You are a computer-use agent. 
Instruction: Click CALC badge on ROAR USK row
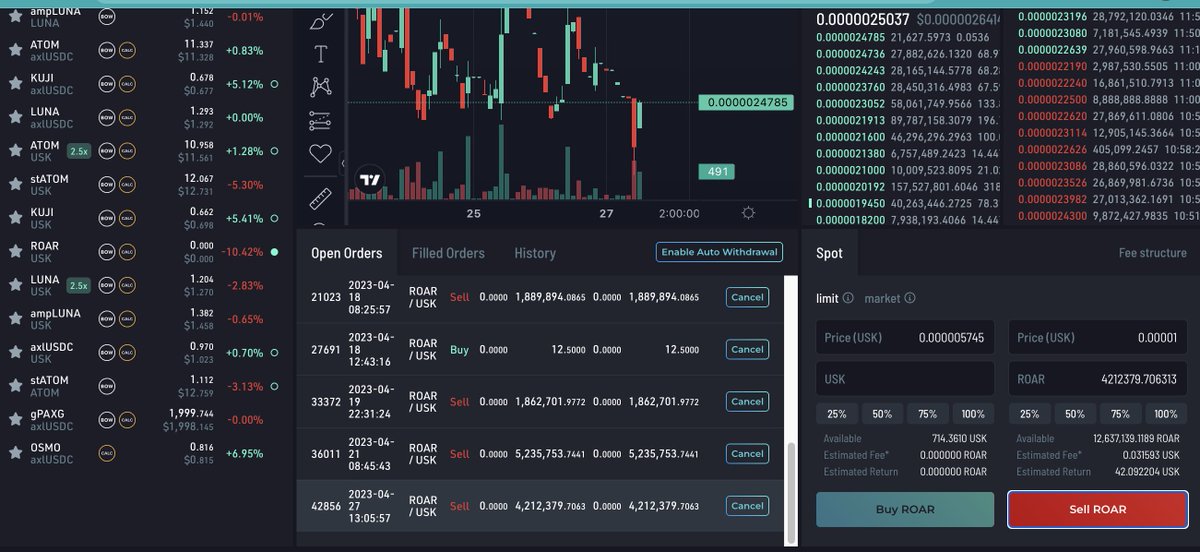tap(127, 252)
